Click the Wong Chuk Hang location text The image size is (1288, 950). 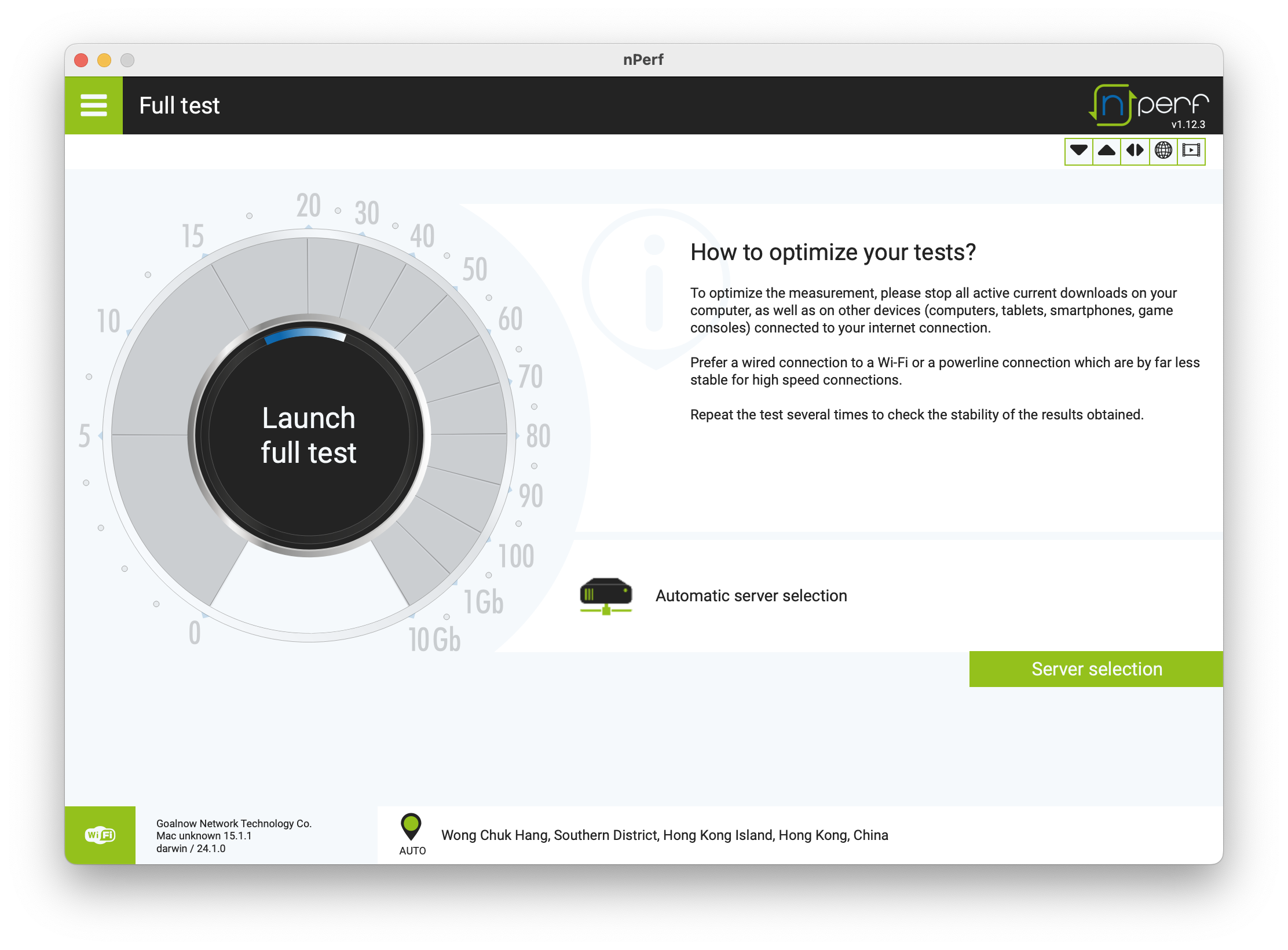point(664,835)
